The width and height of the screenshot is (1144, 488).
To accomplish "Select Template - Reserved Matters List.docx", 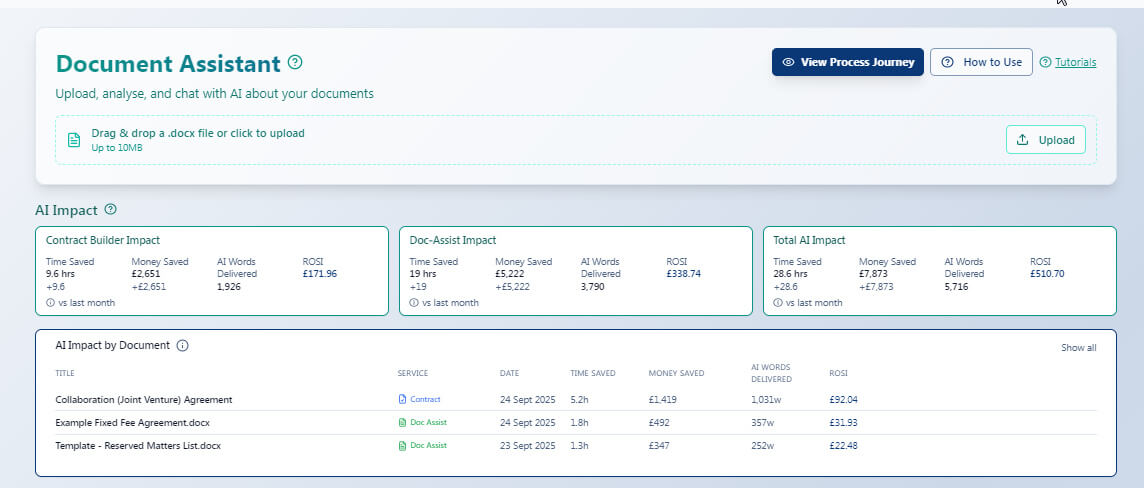I will (x=138, y=446).
